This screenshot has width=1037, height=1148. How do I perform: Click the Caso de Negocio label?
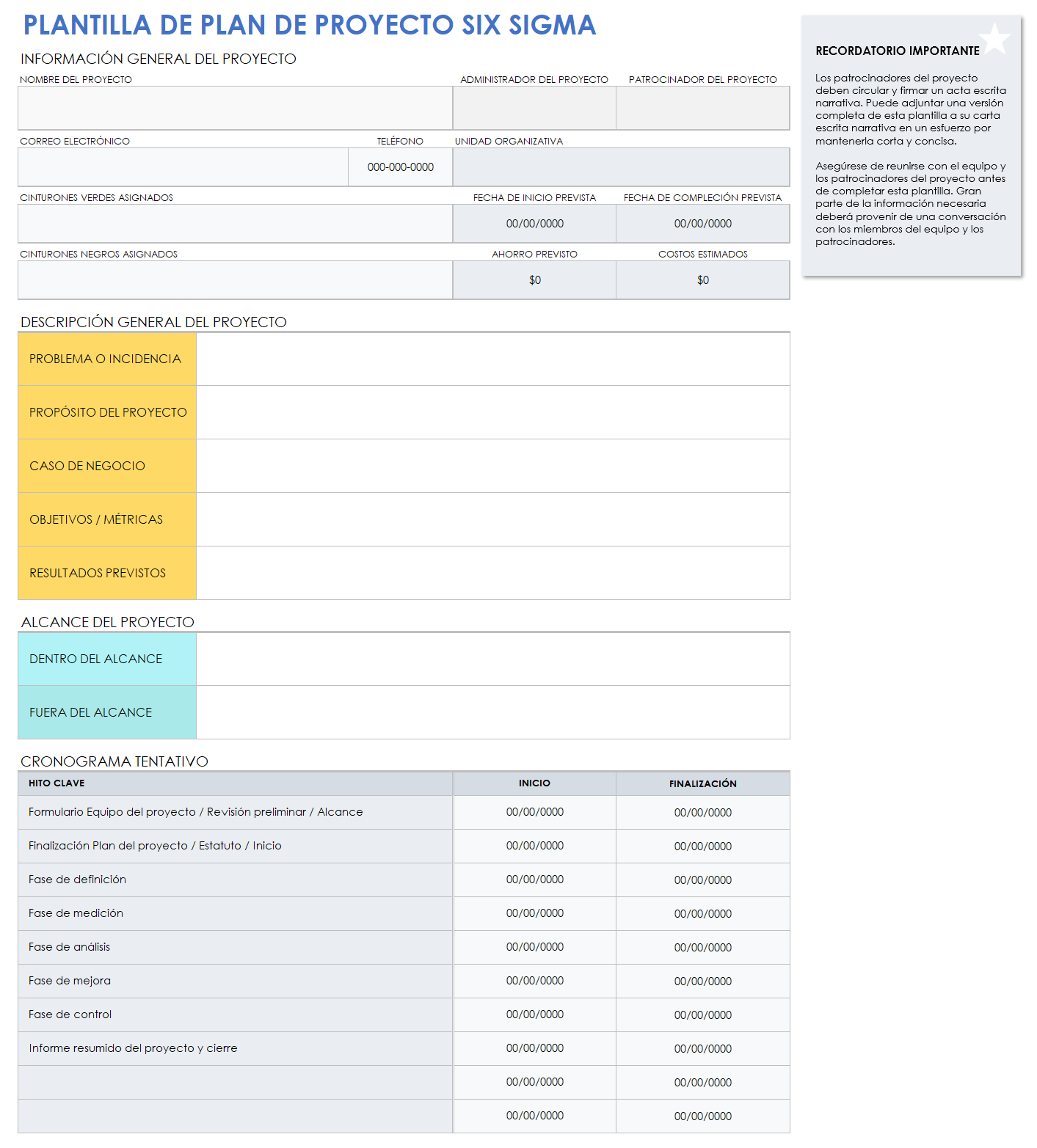[107, 466]
